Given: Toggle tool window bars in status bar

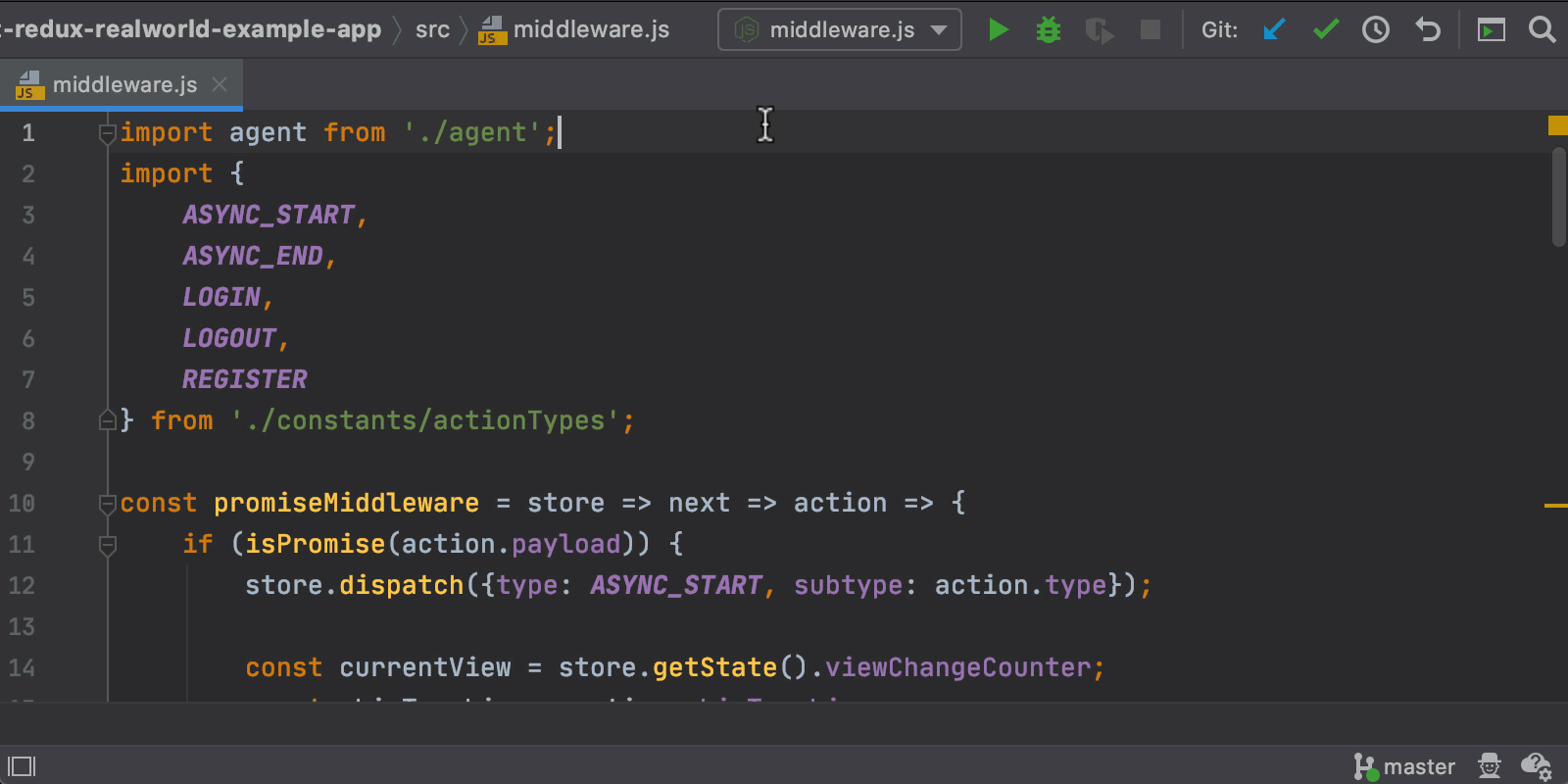Looking at the screenshot, I should tap(22, 766).
